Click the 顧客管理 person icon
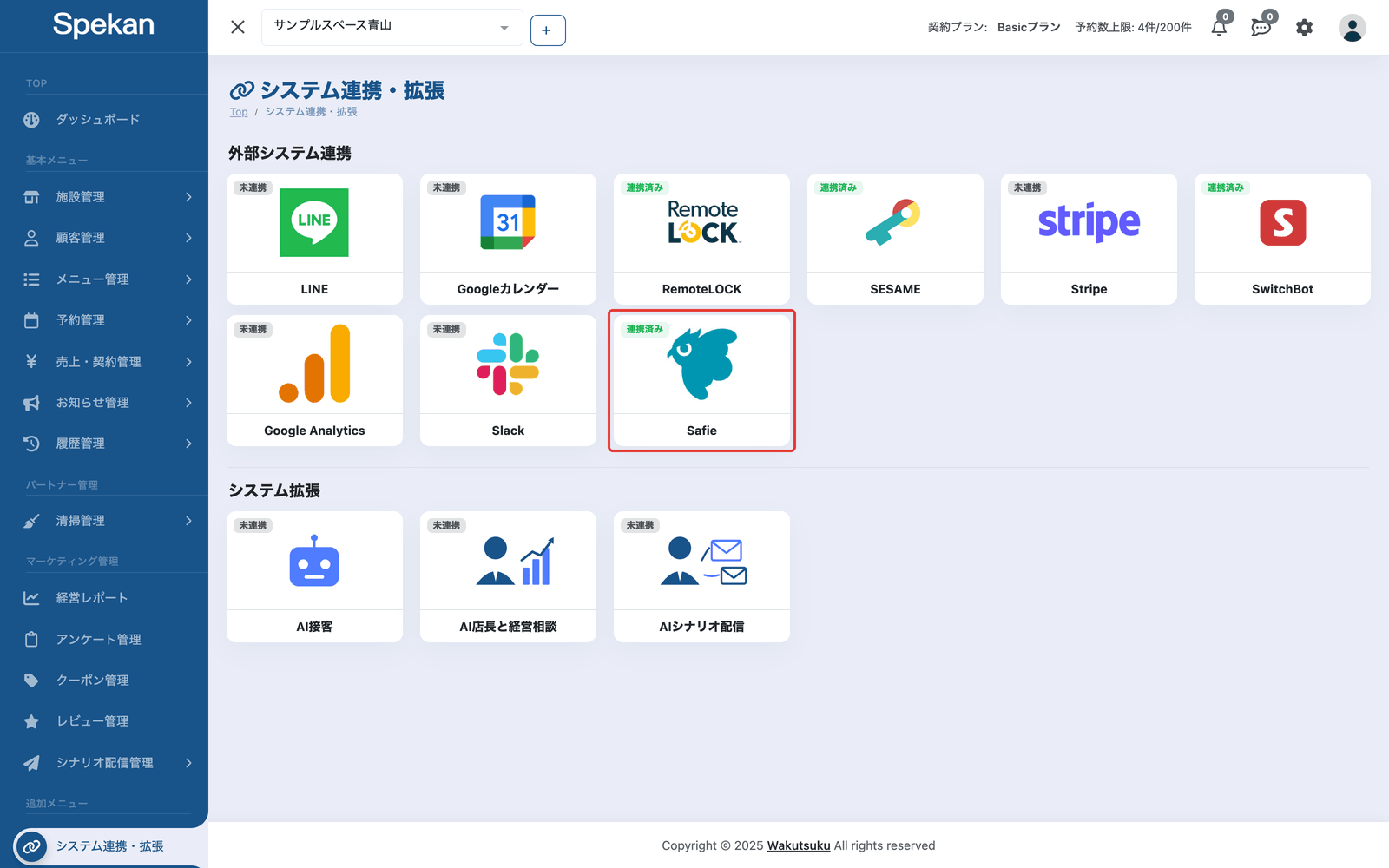 pos(31,238)
